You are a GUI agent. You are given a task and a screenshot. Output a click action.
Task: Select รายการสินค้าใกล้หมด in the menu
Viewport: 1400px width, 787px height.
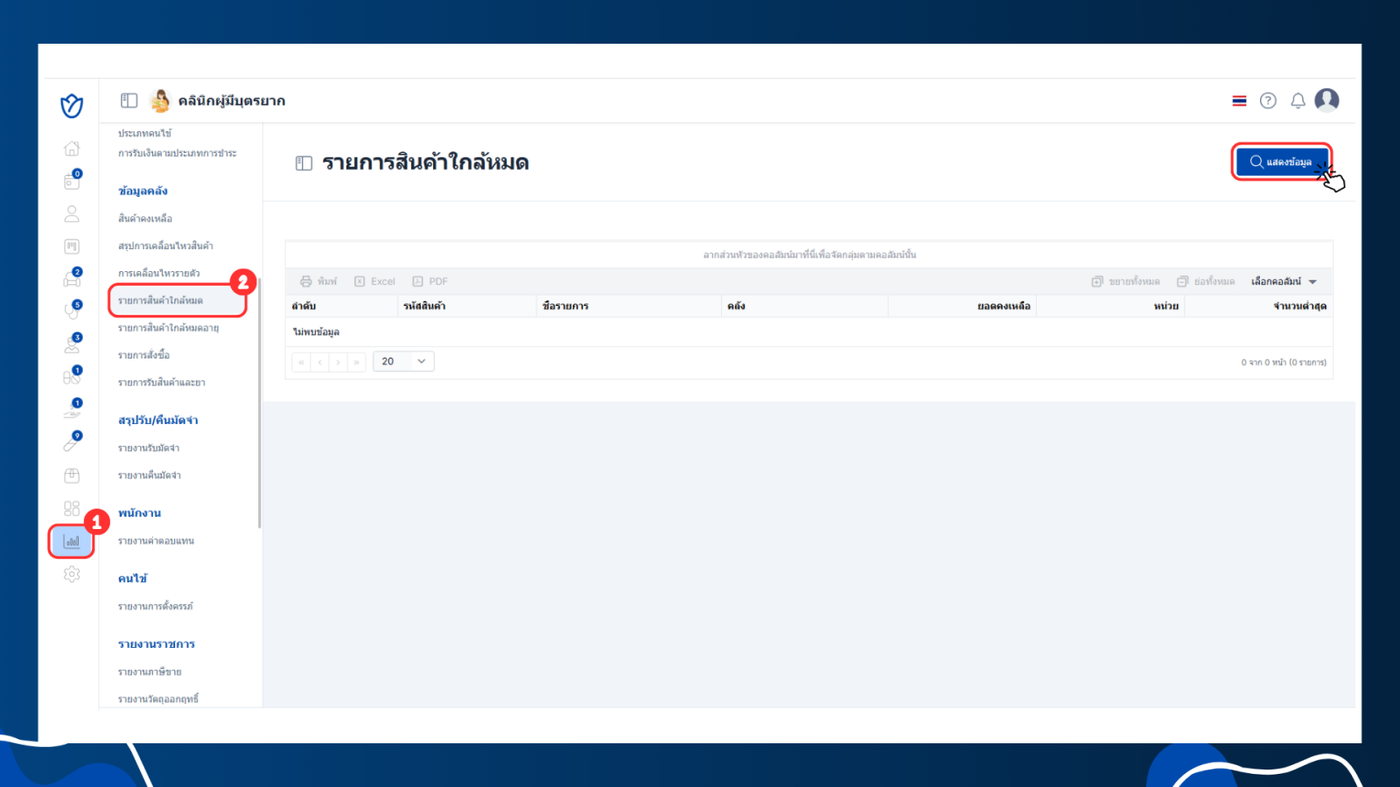(160, 300)
